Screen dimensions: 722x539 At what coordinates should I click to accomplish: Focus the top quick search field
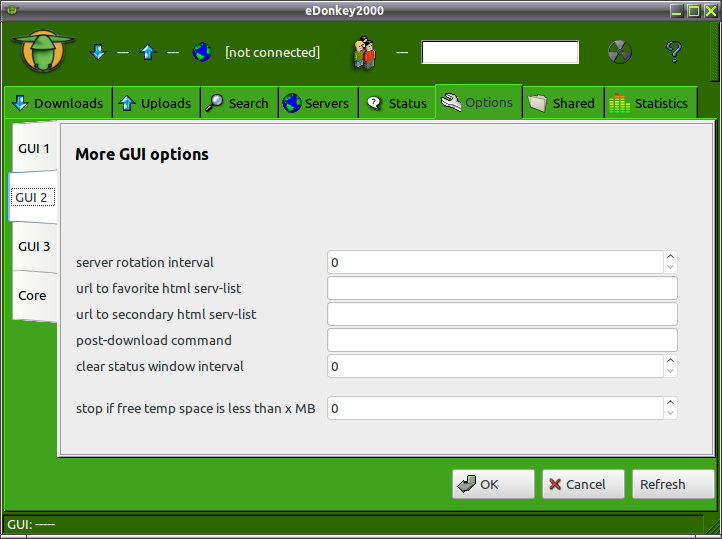(x=500, y=52)
